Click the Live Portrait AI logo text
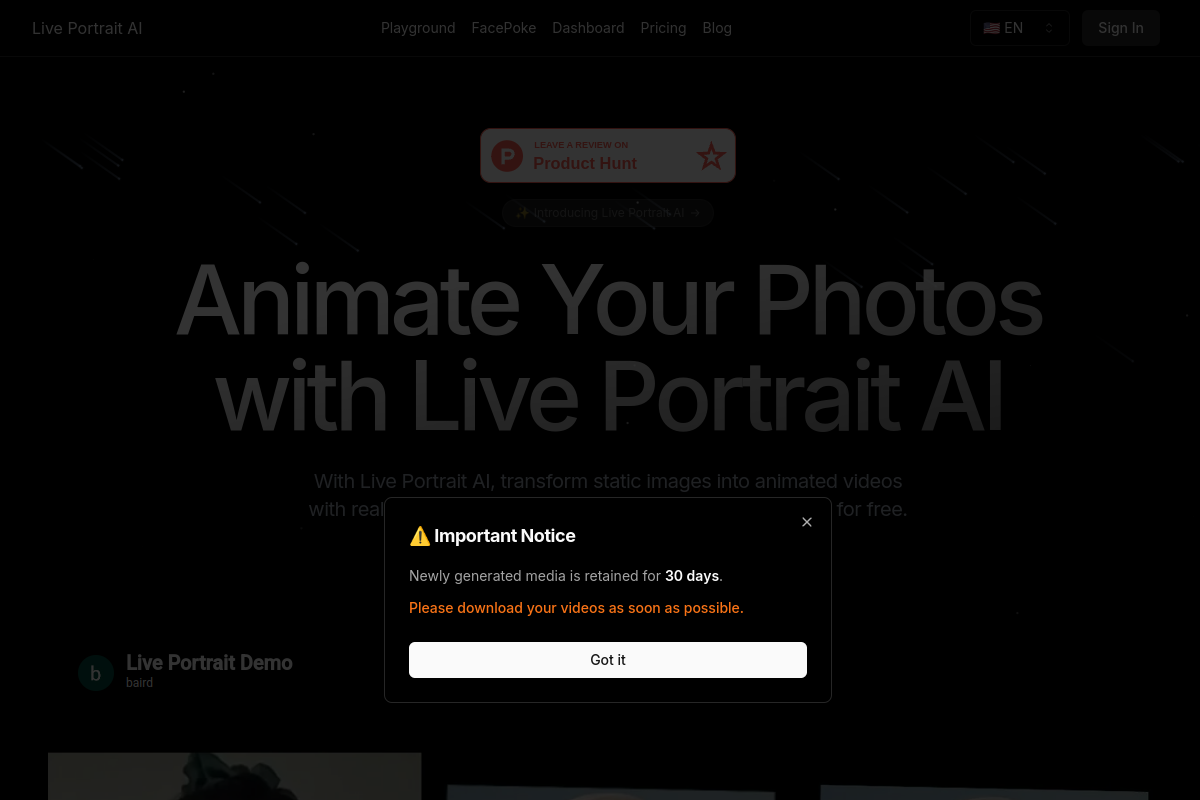 [87, 28]
